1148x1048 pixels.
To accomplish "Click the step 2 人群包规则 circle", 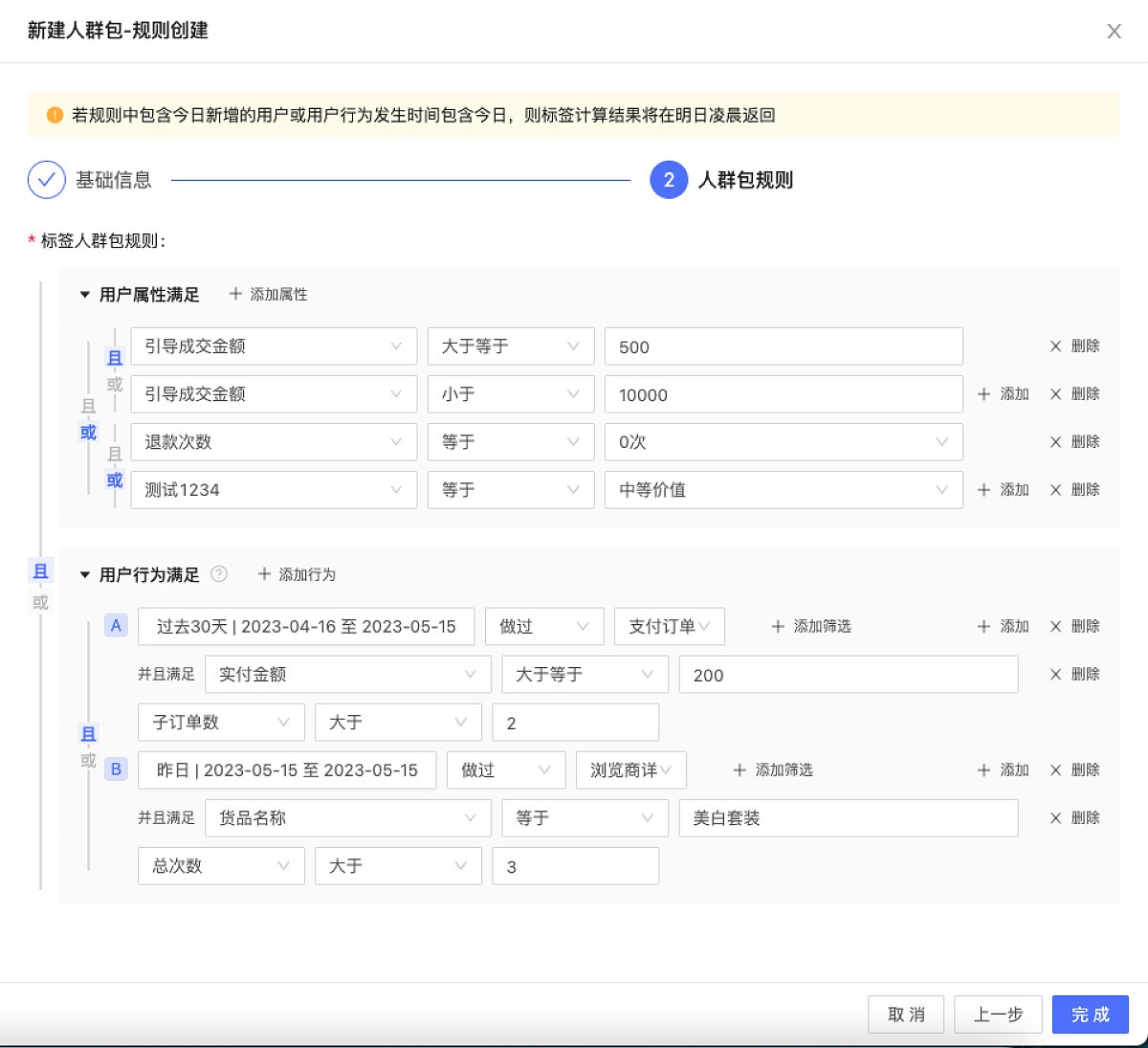I will tap(669, 180).
